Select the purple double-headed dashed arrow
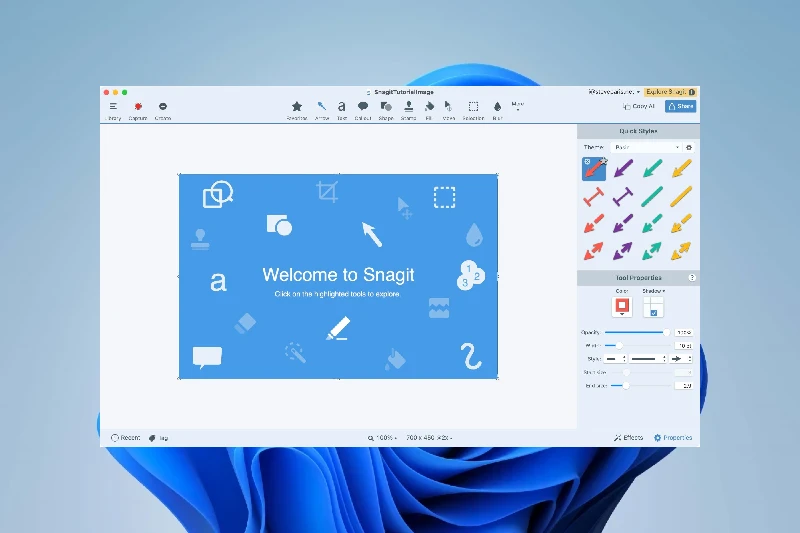The image size is (800, 533). 623,251
